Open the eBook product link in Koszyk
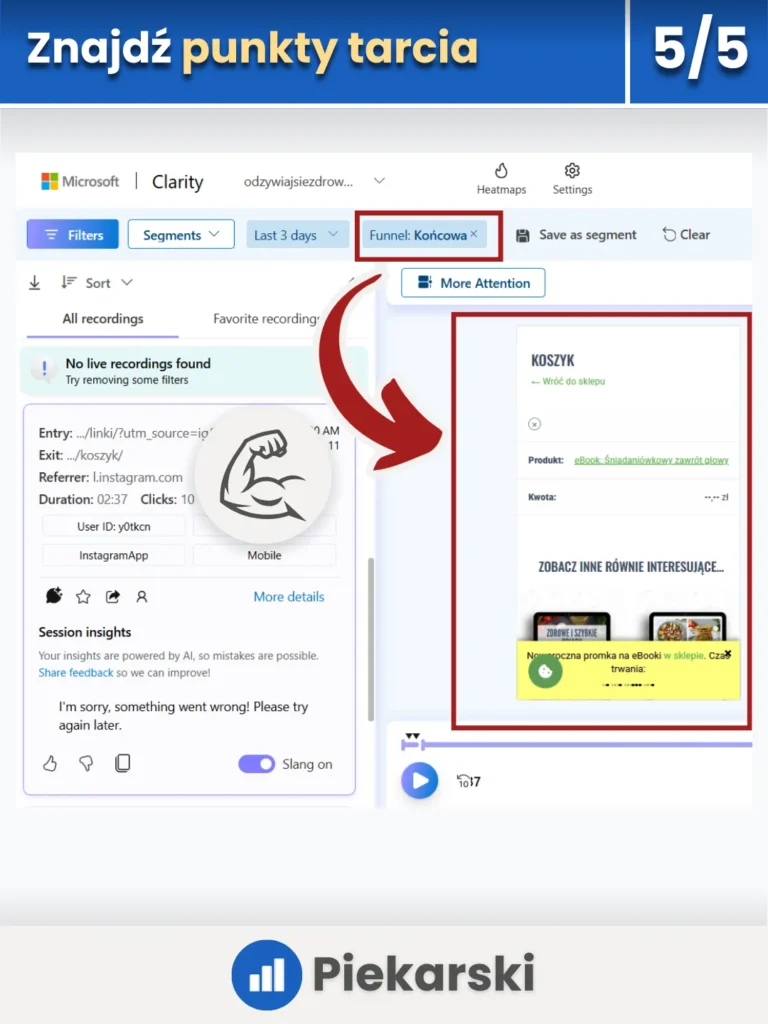768x1024 pixels. tap(651, 460)
